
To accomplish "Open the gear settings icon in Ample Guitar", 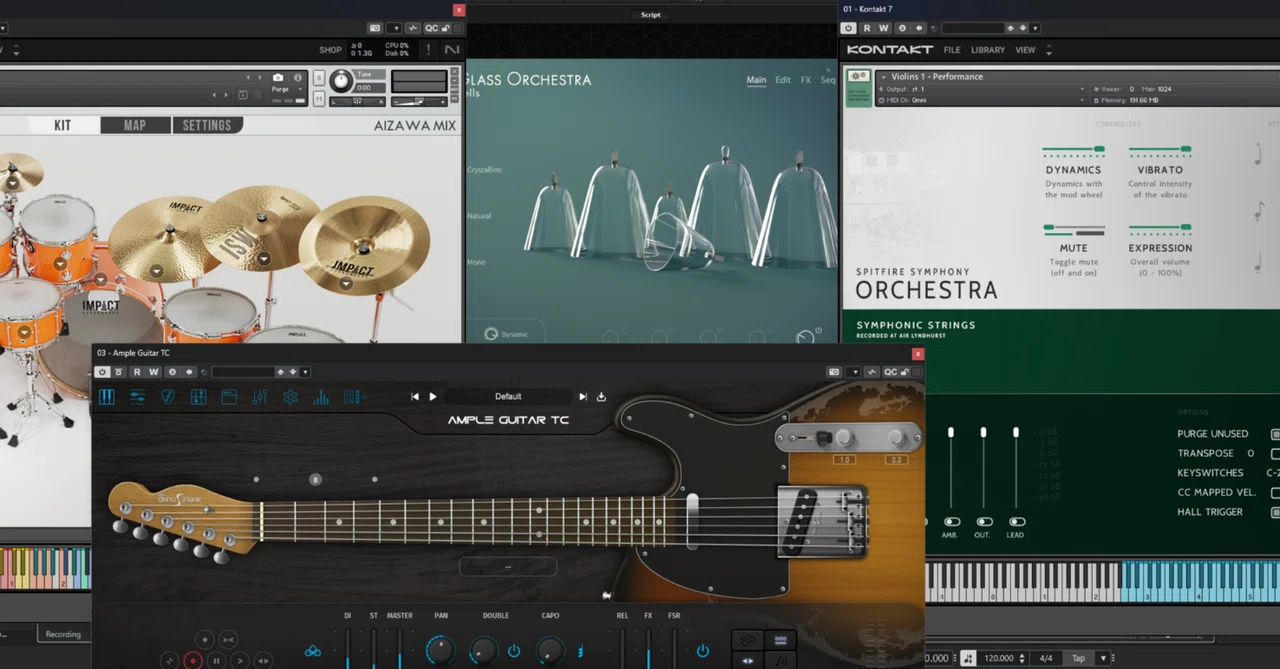I will pyautogui.click(x=290, y=397).
